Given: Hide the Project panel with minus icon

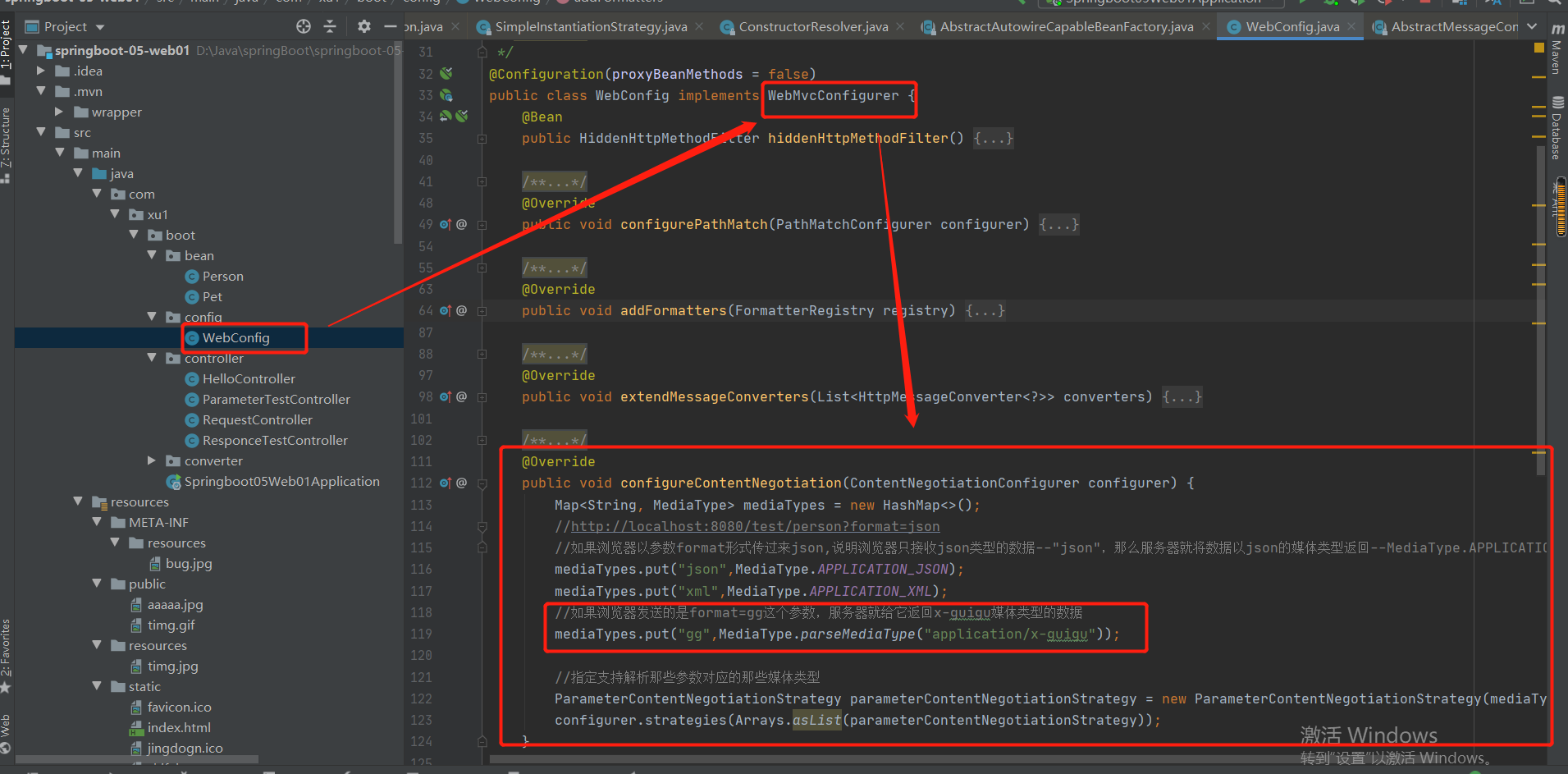Looking at the screenshot, I should coord(391,26).
